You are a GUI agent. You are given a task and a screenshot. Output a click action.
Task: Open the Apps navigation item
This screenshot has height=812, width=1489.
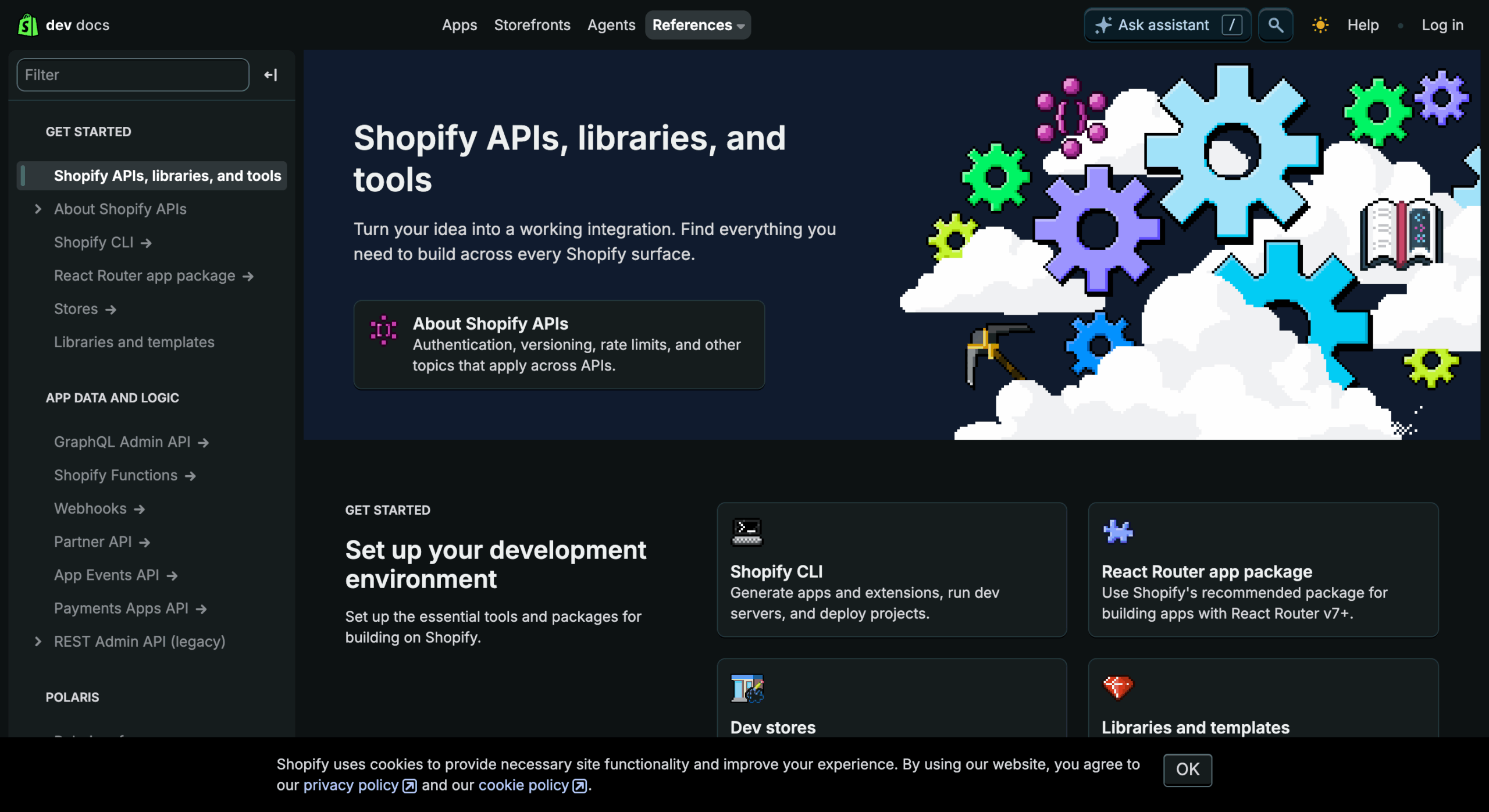coord(459,25)
